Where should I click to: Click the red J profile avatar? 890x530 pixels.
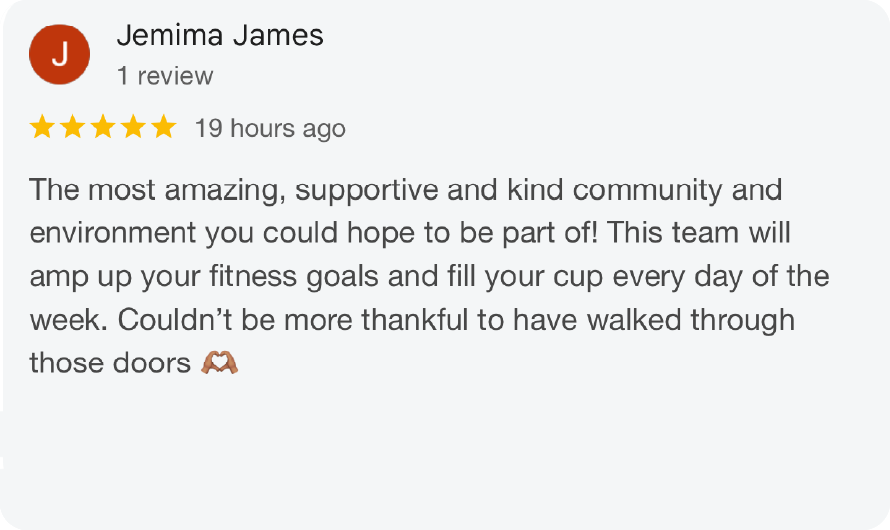[60, 54]
